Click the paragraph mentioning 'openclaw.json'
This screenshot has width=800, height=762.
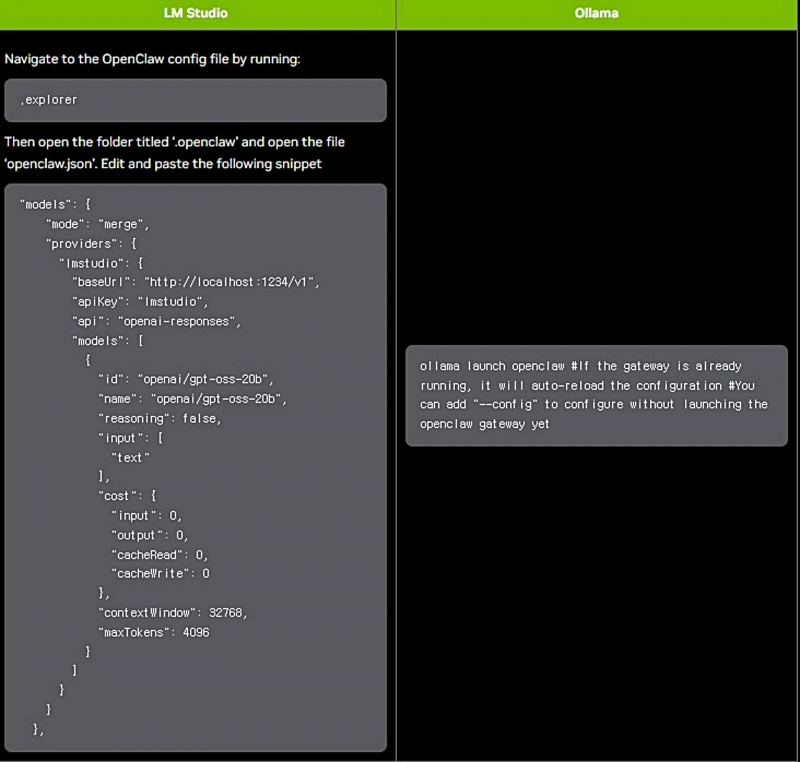coord(174,153)
